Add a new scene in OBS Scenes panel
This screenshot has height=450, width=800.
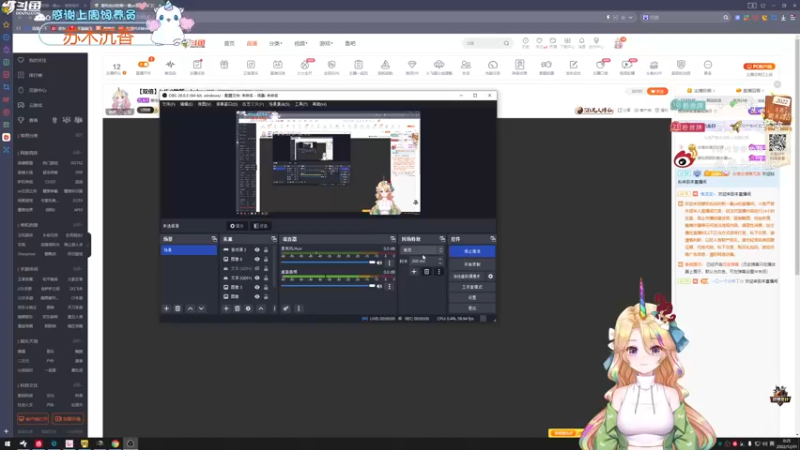[166, 308]
